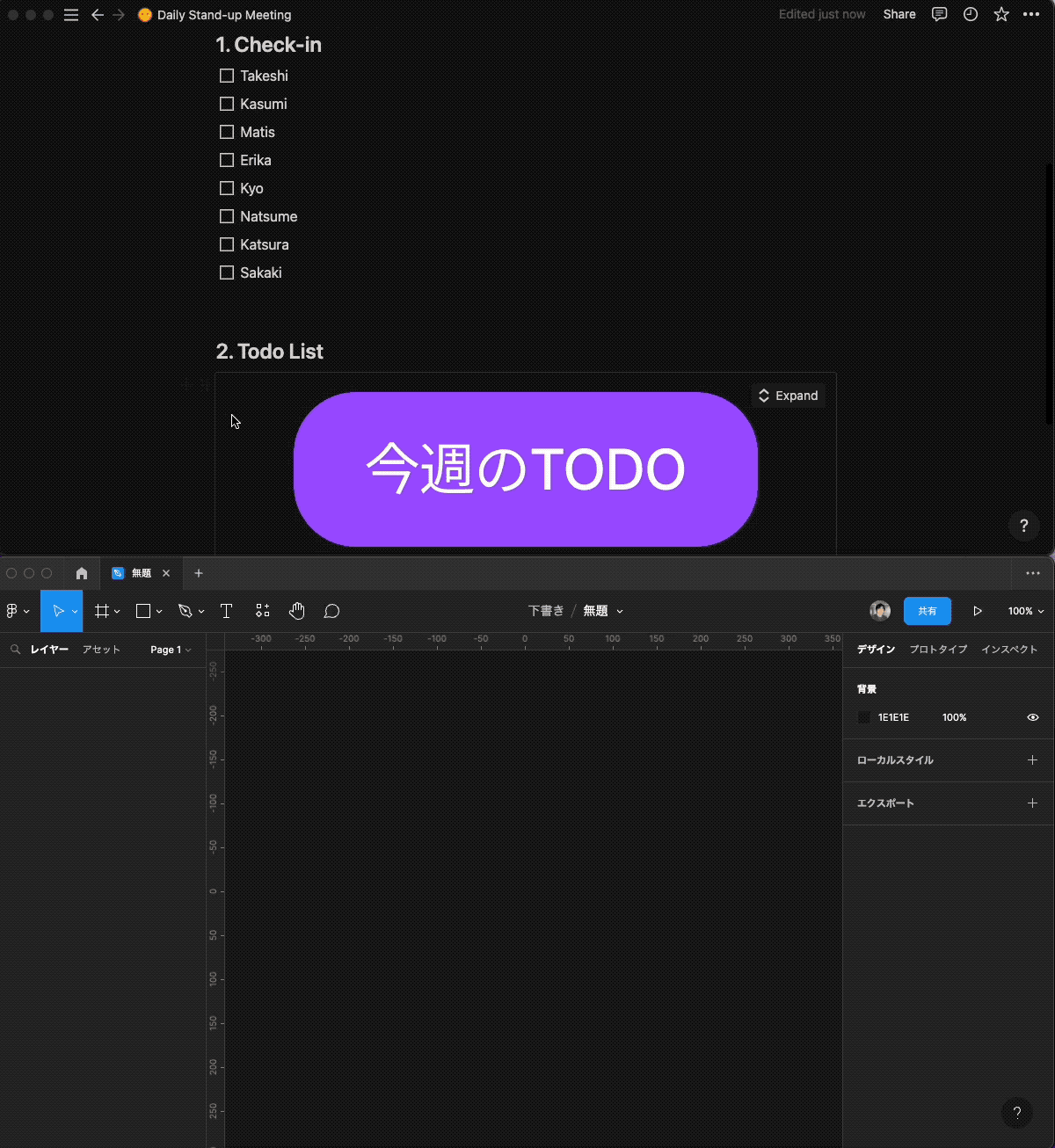The width and height of the screenshot is (1055, 1148).
Task: Tick the Sakaki check-in box
Action: pos(227,272)
